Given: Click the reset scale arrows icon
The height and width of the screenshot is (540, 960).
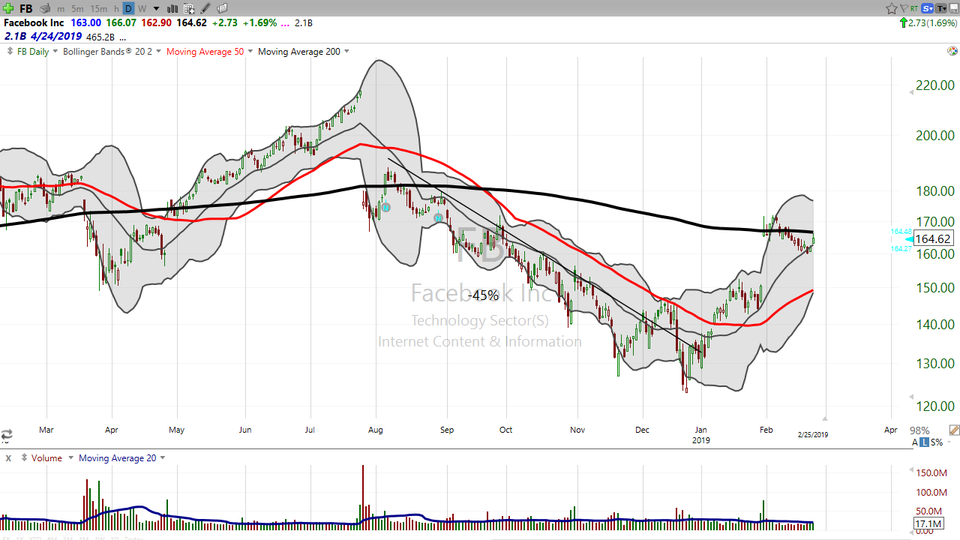Looking at the screenshot, I should 7,435.
